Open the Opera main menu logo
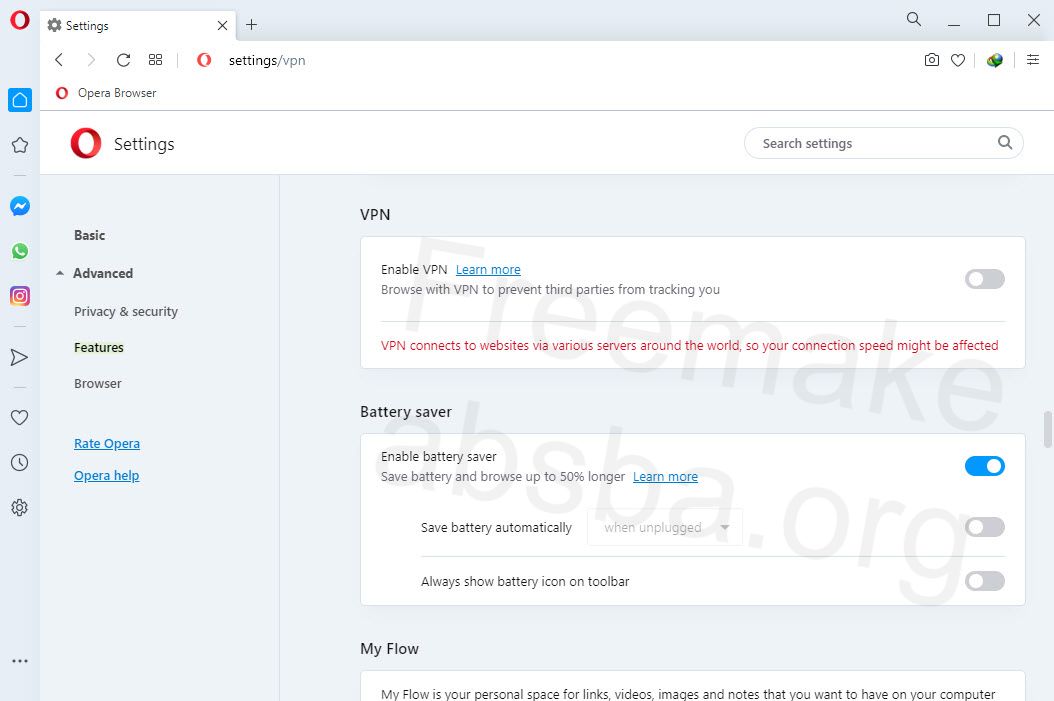The image size is (1054, 701). [19, 19]
